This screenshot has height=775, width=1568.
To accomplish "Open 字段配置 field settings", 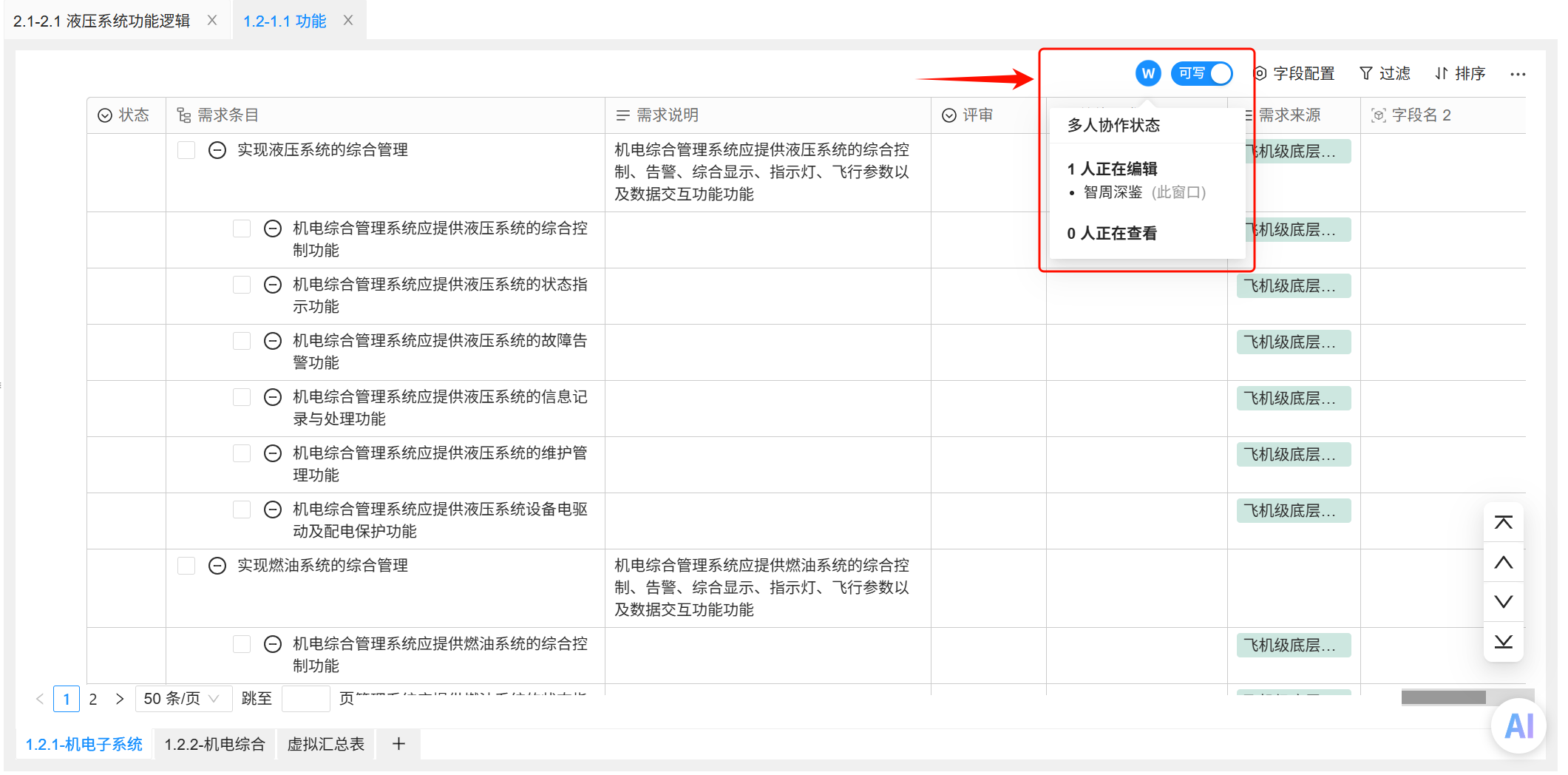I will [x=1294, y=73].
